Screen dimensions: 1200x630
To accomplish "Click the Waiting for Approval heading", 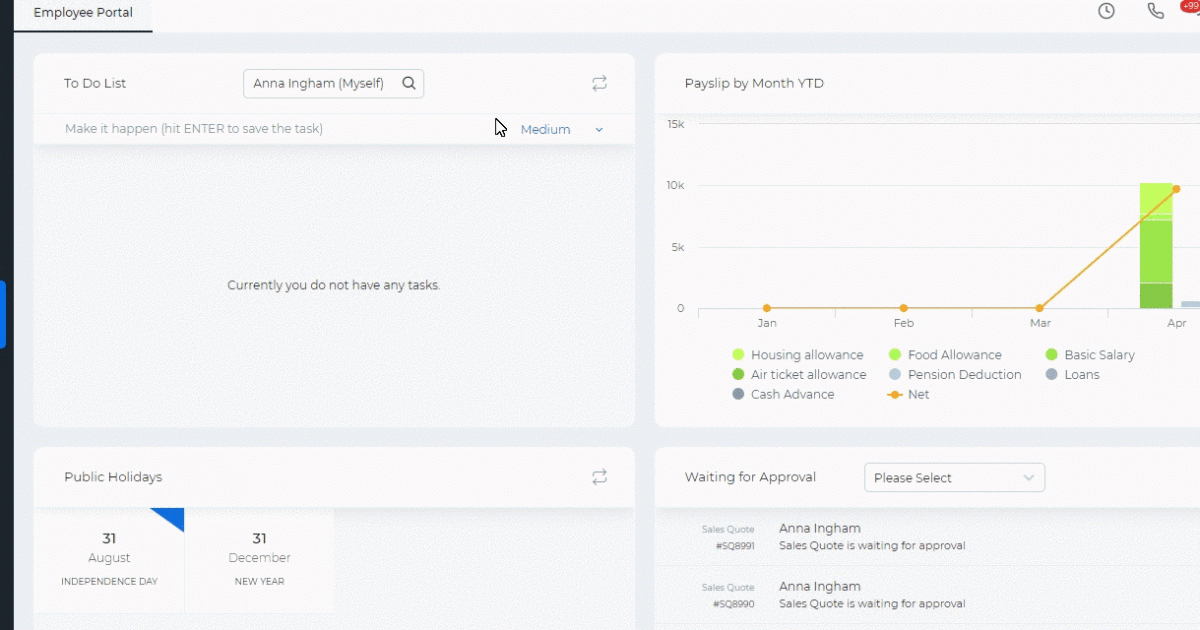I will click(750, 477).
